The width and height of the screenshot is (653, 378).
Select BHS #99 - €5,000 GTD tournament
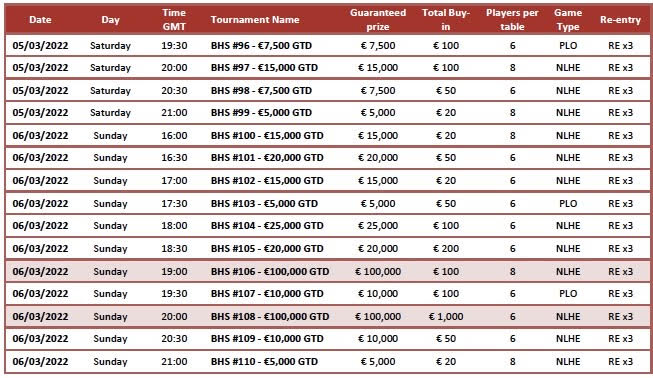pos(261,112)
